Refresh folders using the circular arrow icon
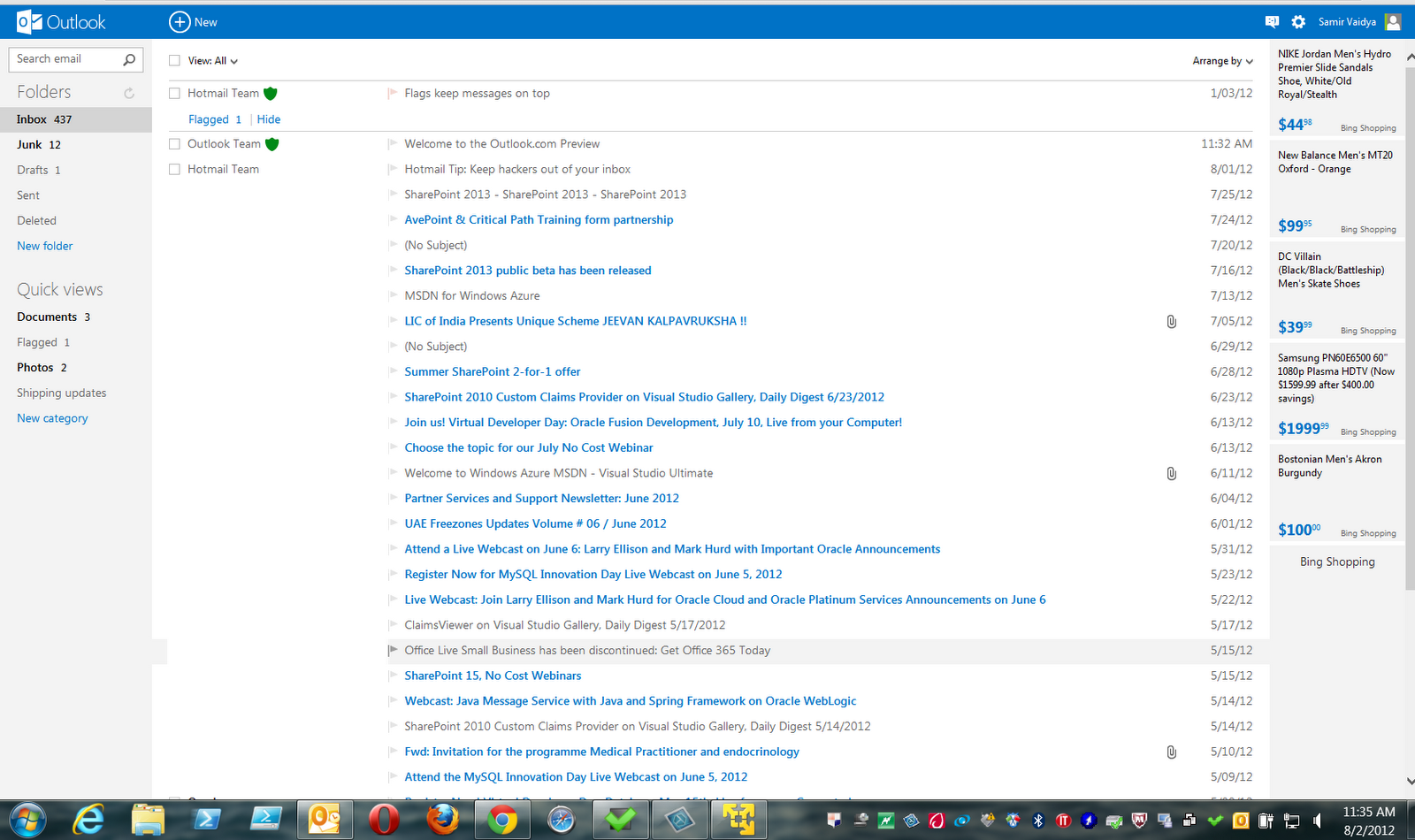This screenshot has height=840, width=1415. (x=129, y=92)
